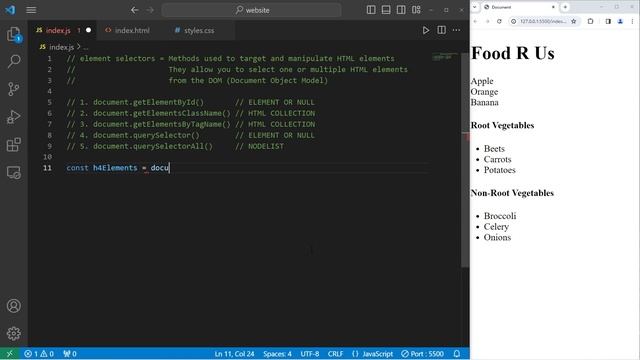Go forward in the browser

coord(487,21)
